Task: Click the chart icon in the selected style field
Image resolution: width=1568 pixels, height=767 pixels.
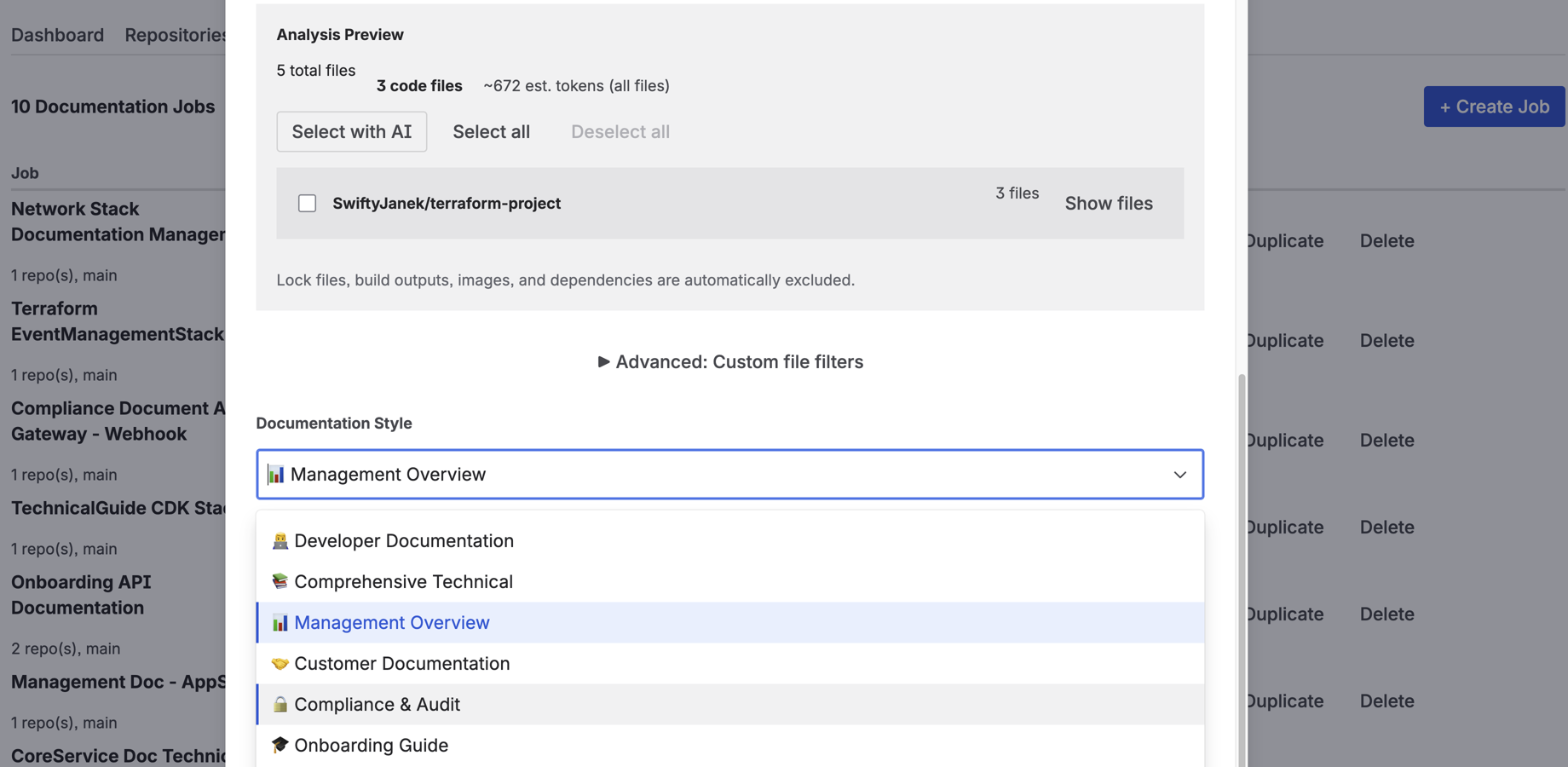Action: [276, 475]
